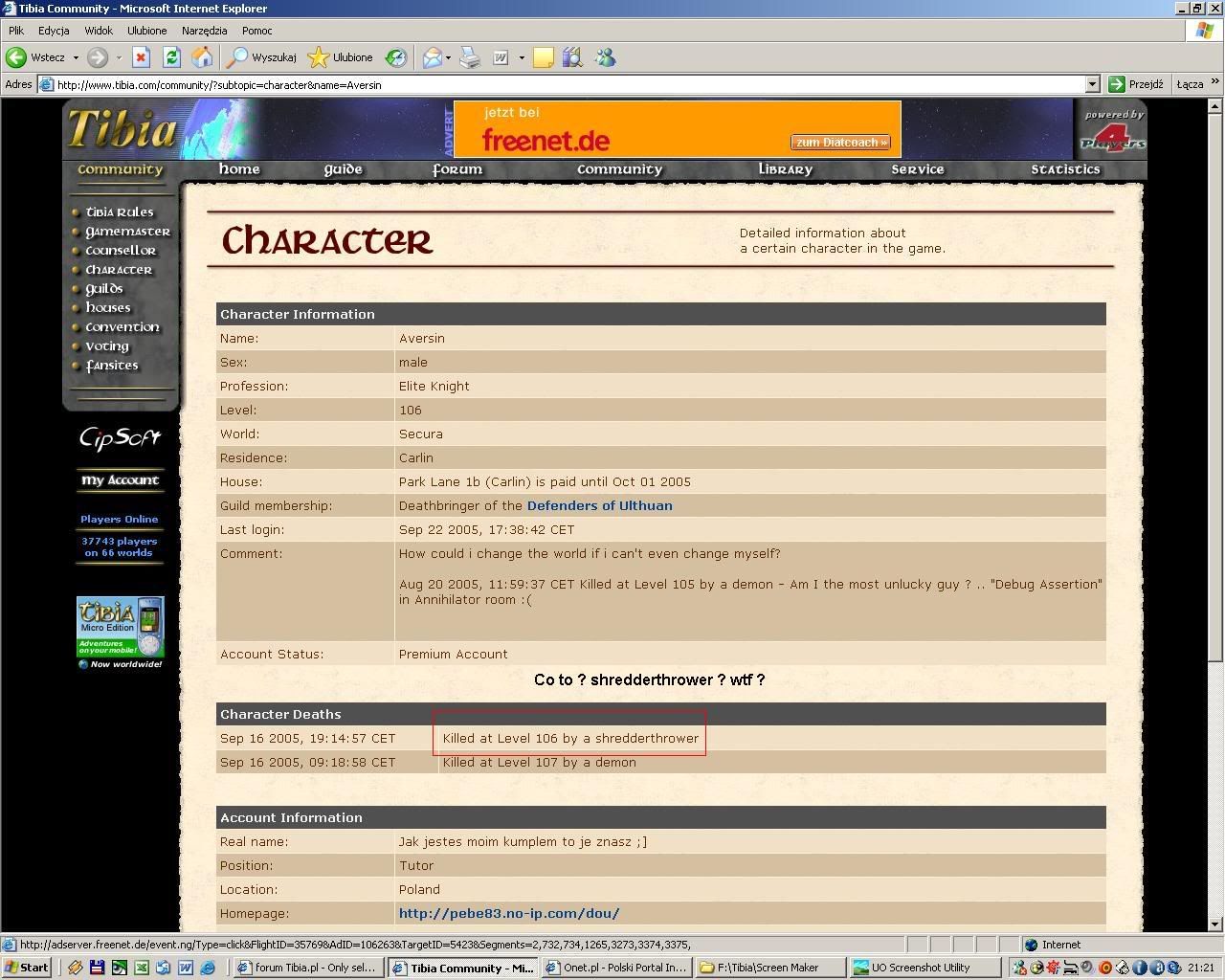Click the mail envelope toolbar icon
This screenshot has height=980, width=1225.
[433, 57]
